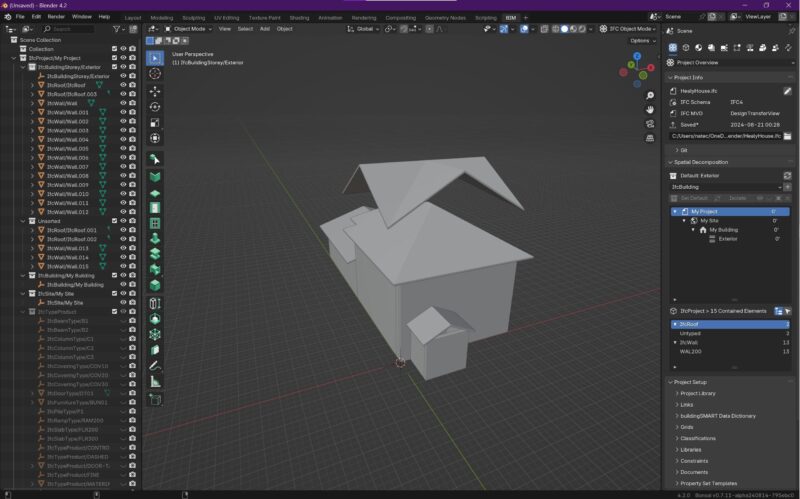Click the pan hand gizmo in the viewport

click(649, 108)
